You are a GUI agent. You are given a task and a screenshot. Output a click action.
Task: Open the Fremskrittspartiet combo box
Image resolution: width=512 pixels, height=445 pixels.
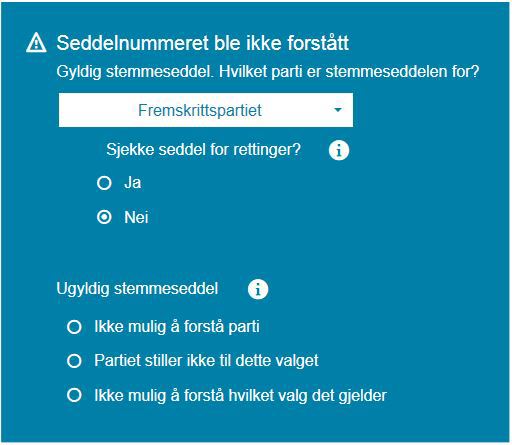pyautogui.click(x=206, y=110)
